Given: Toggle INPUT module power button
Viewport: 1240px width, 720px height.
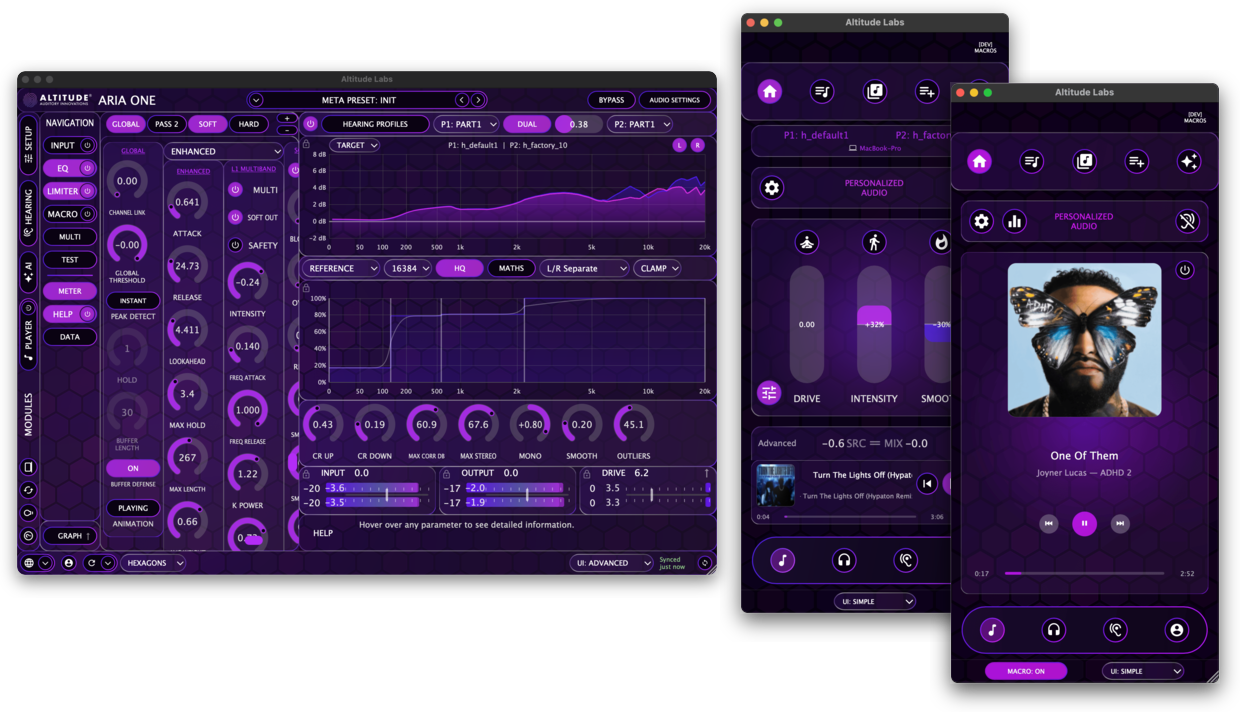Looking at the screenshot, I should click(x=87, y=146).
